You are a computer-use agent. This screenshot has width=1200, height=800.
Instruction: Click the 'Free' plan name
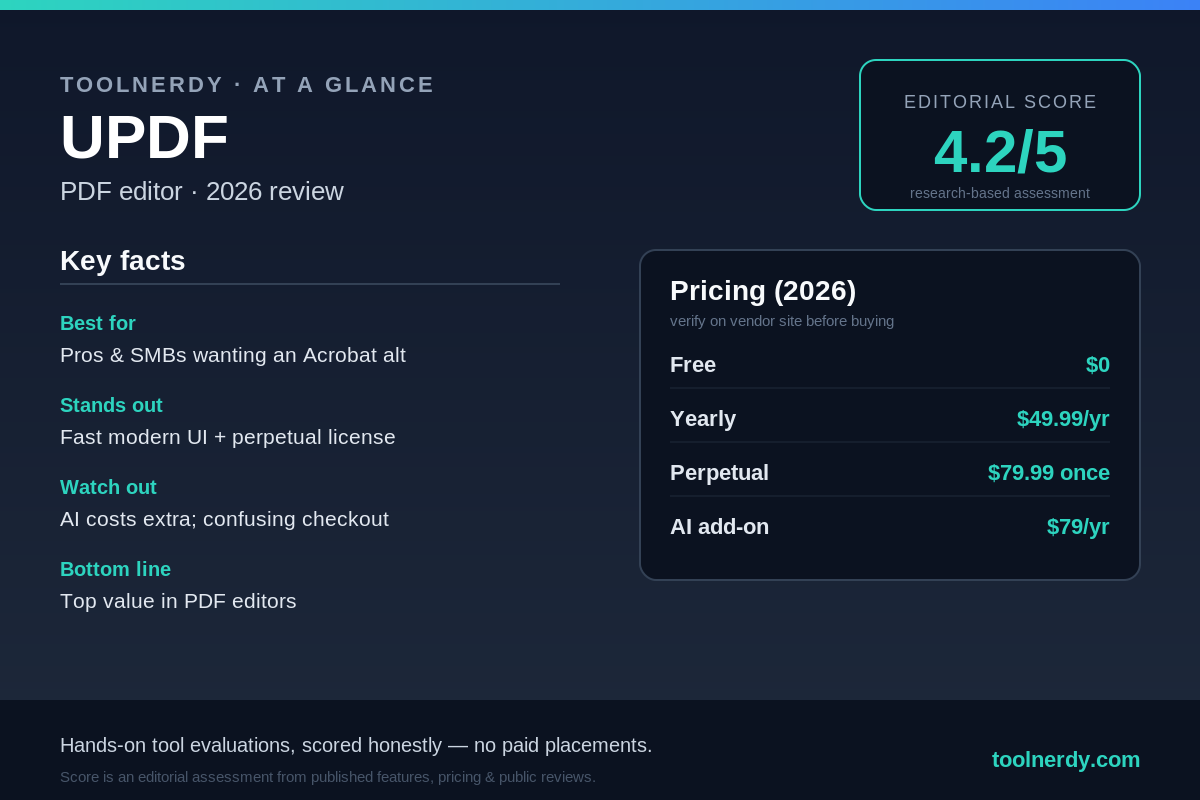coord(693,365)
